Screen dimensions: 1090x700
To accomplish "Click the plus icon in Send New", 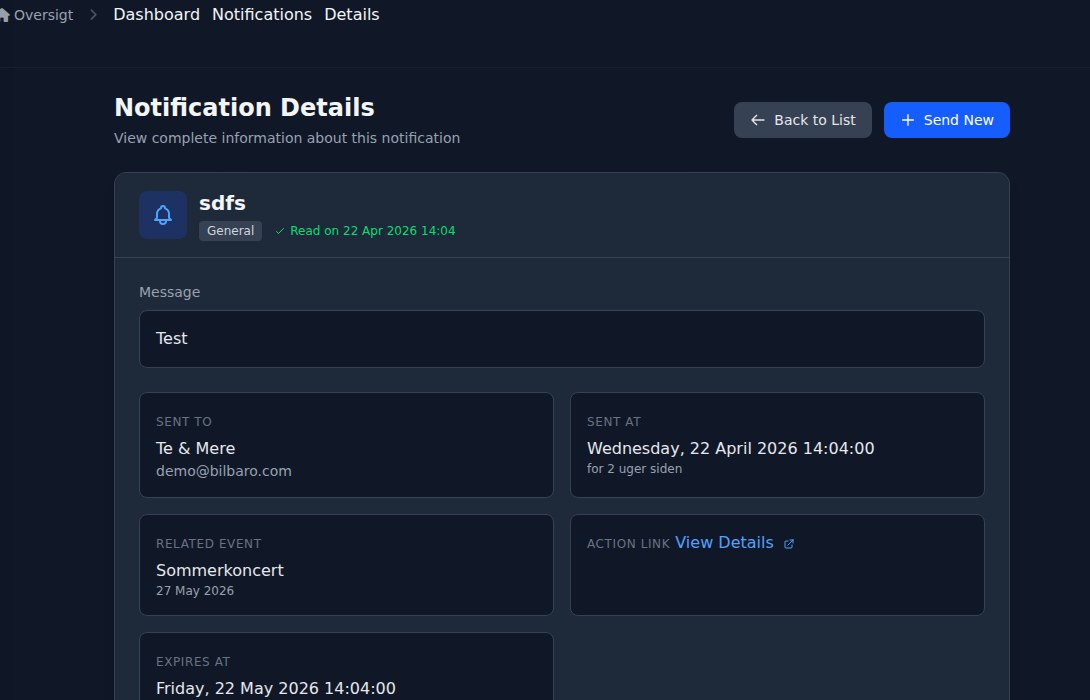I will [907, 120].
